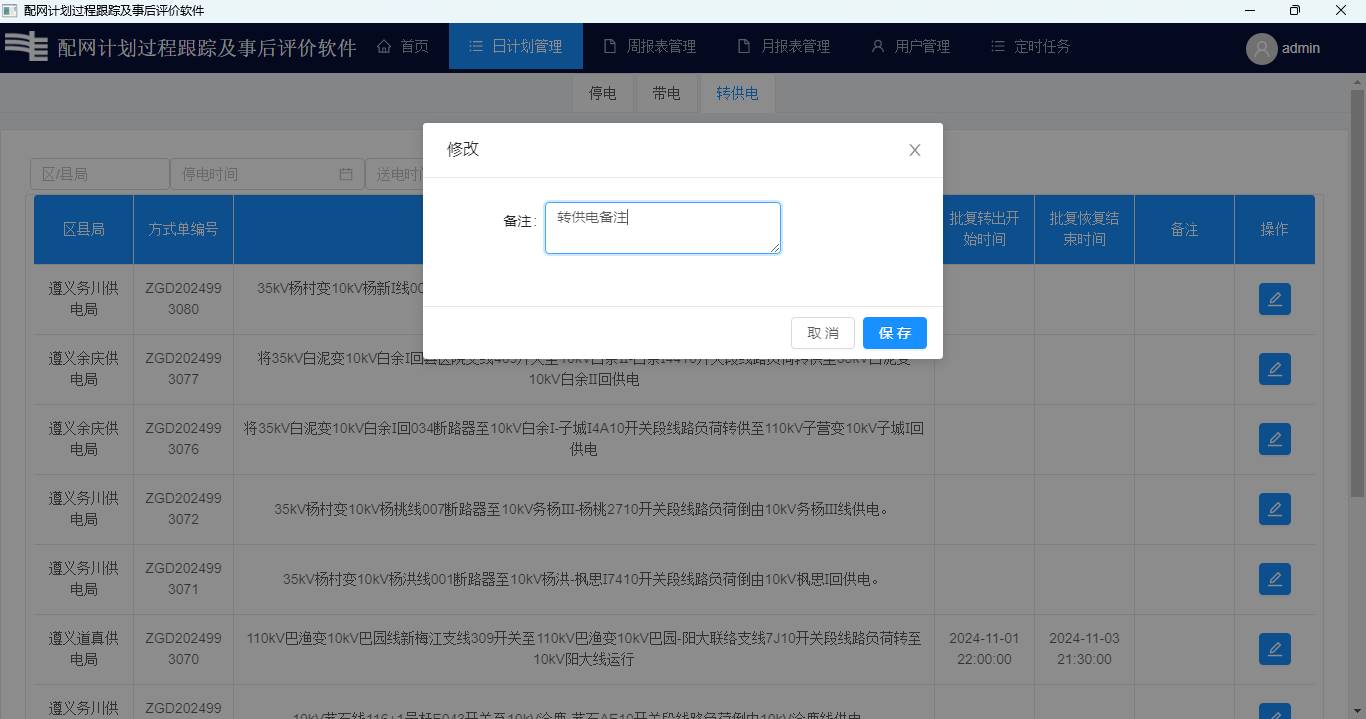
Task: Open the 用户管理 menu
Action: coord(910,46)
